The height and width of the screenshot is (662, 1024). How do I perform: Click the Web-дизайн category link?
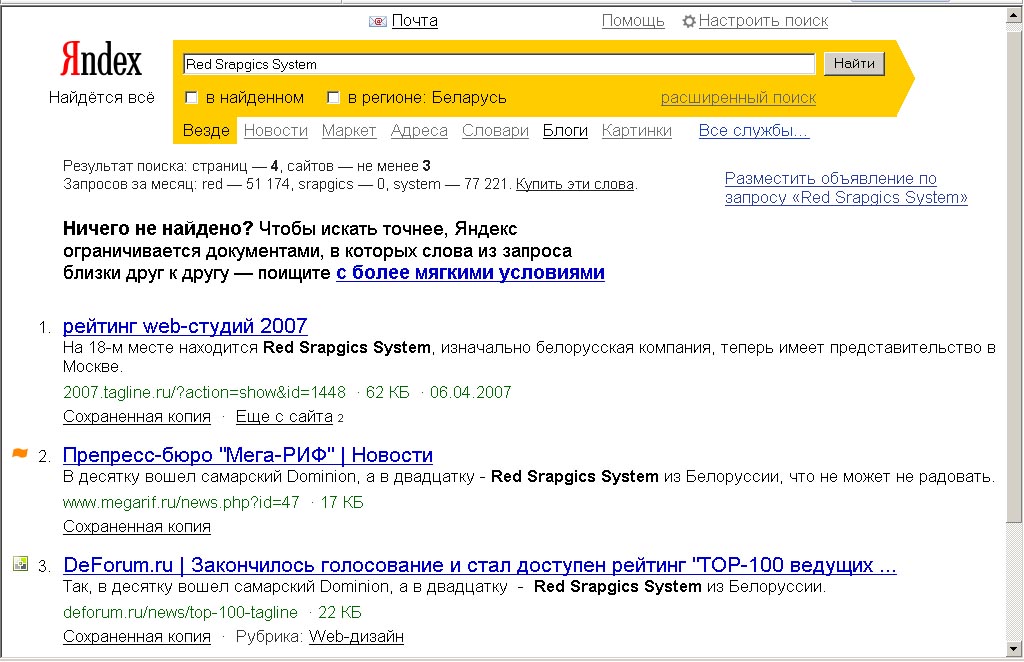(x=357, y=637)
